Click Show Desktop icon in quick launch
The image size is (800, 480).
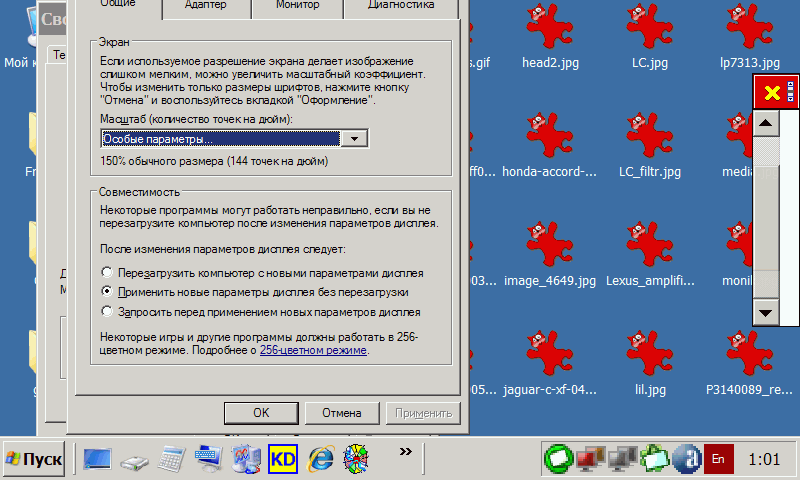(x=98, y=458)
